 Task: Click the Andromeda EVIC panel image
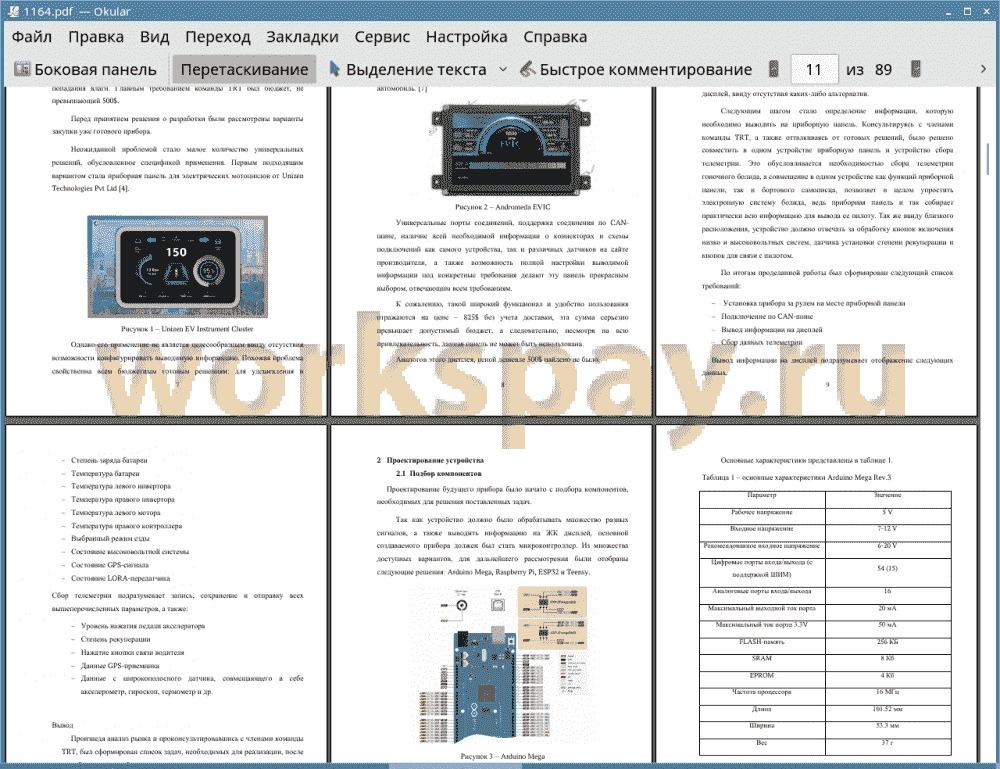(x=511, y=149)
